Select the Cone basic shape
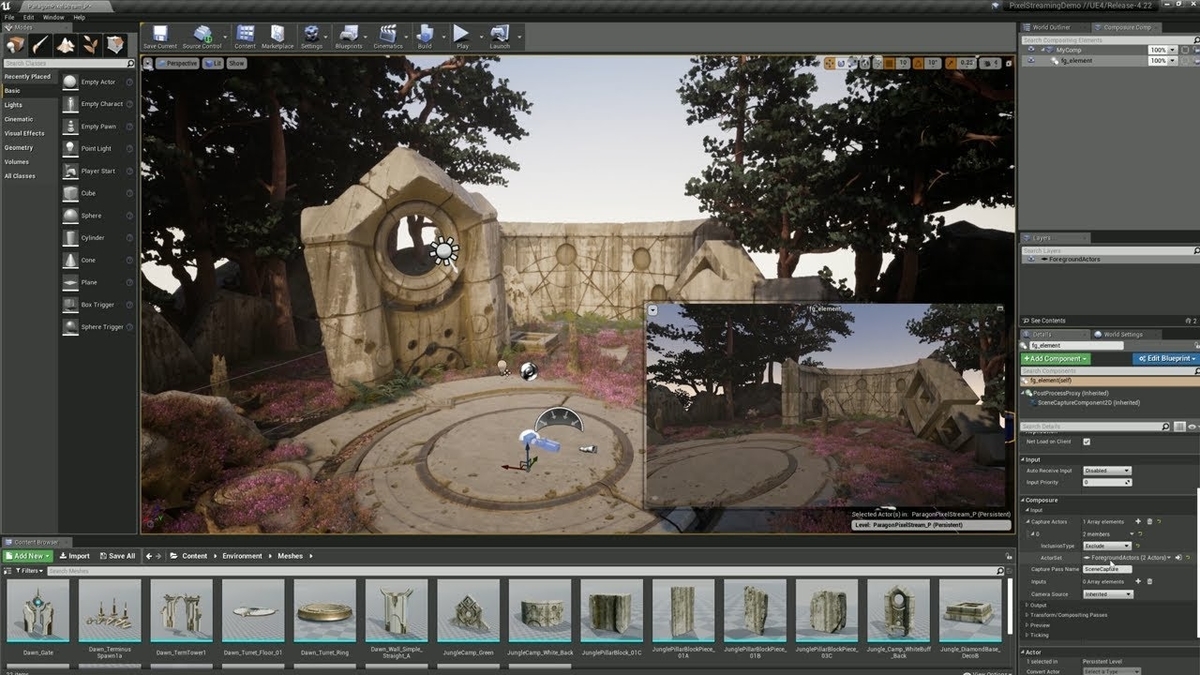The height and width of the screenshot is (675, 1200). pyautogui.click(x=96, y=260)
